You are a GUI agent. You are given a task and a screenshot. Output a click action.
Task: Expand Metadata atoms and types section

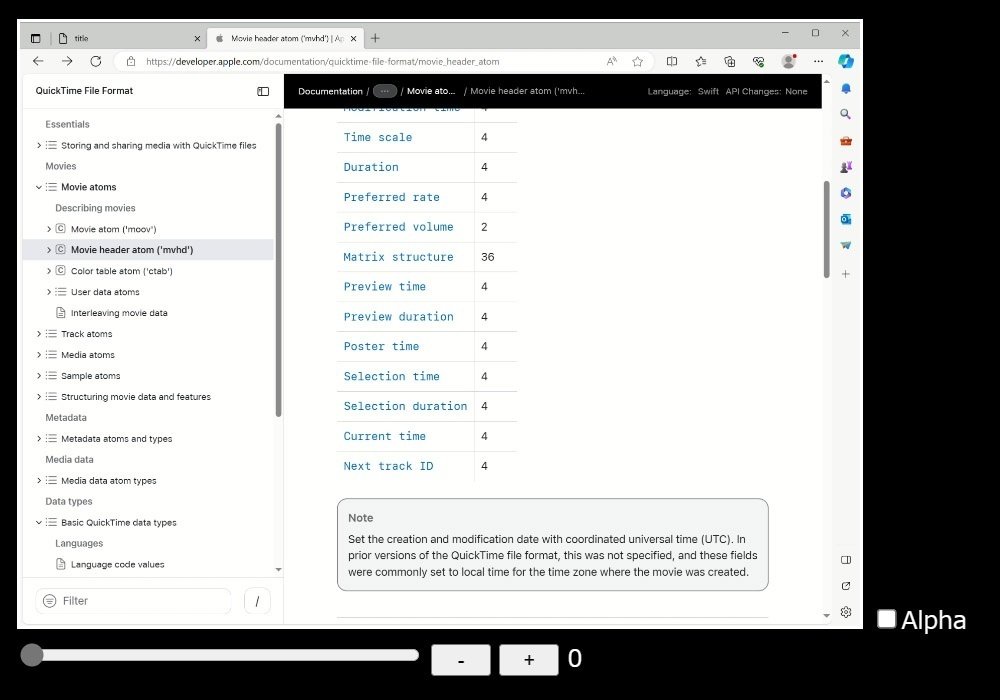pos(39,439)
